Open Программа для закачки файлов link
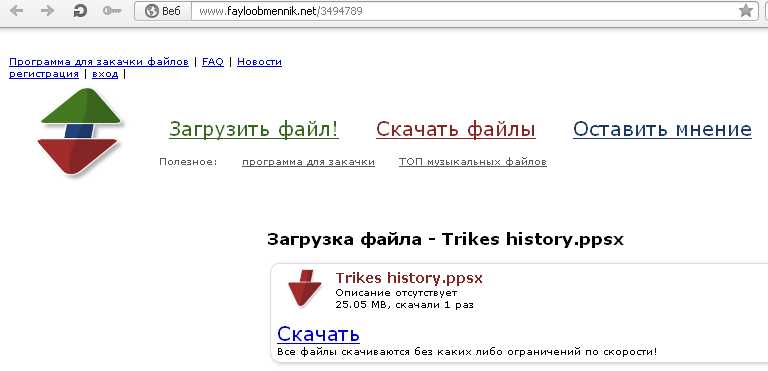768x371 pixels. [x=99, y=62]
